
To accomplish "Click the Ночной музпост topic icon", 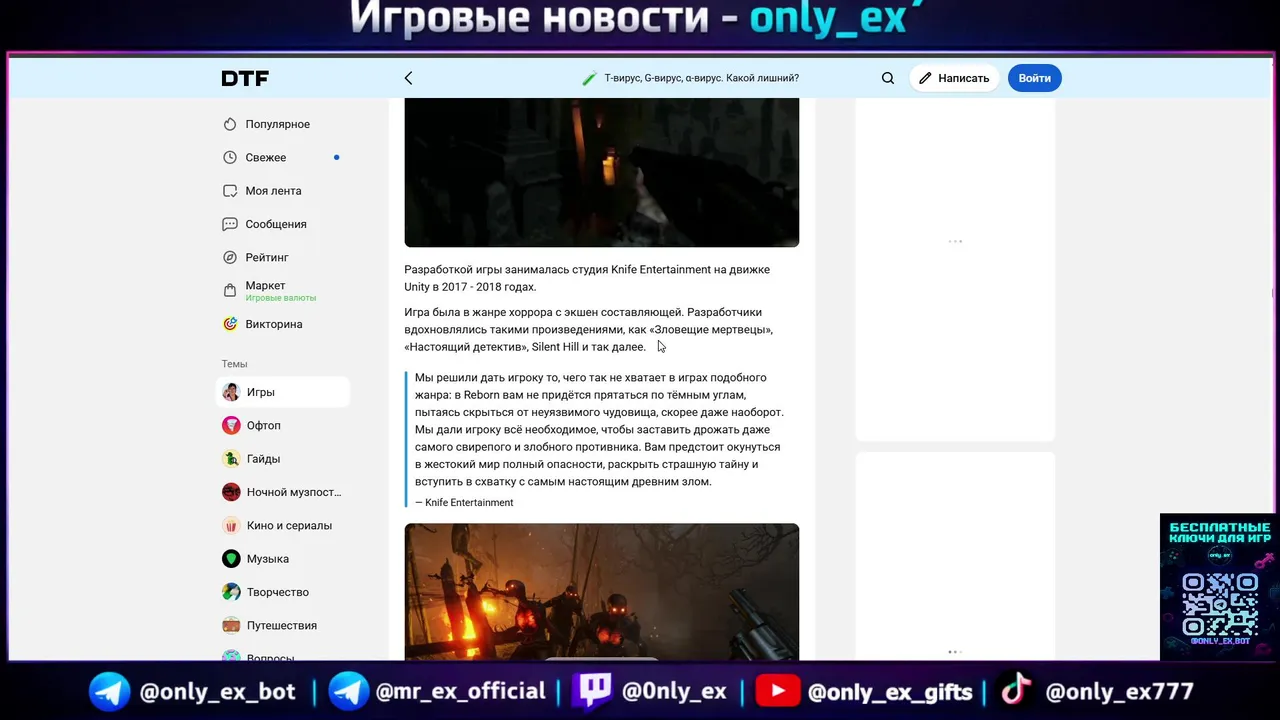I will click(x=231, y=492).
